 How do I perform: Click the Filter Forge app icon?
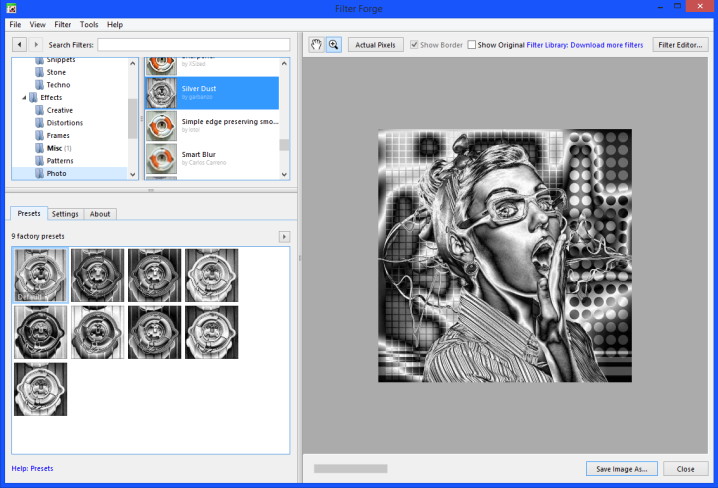pyautogui.click(x=11, y=8)
